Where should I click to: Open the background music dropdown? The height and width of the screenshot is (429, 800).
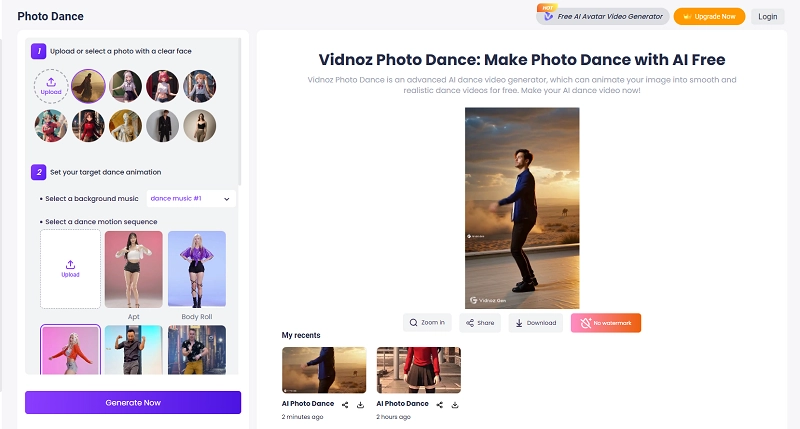[191, 198]
